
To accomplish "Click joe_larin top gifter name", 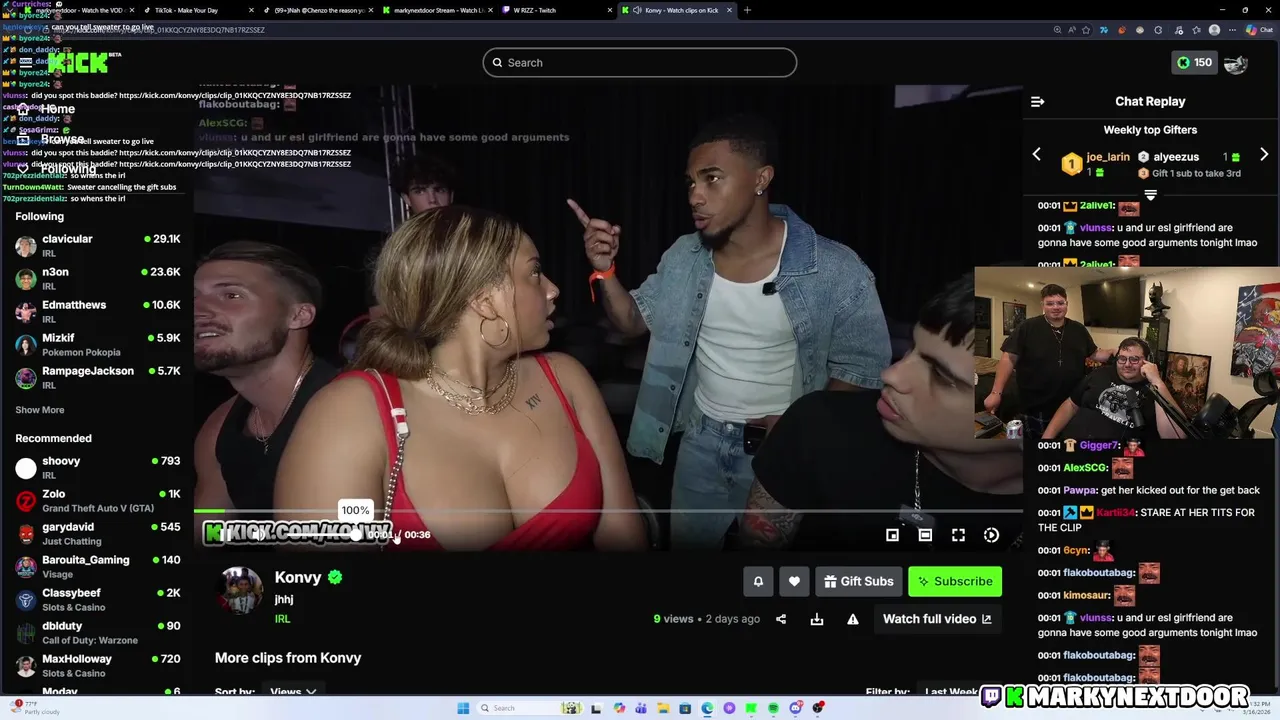I will pos(1108,157).
